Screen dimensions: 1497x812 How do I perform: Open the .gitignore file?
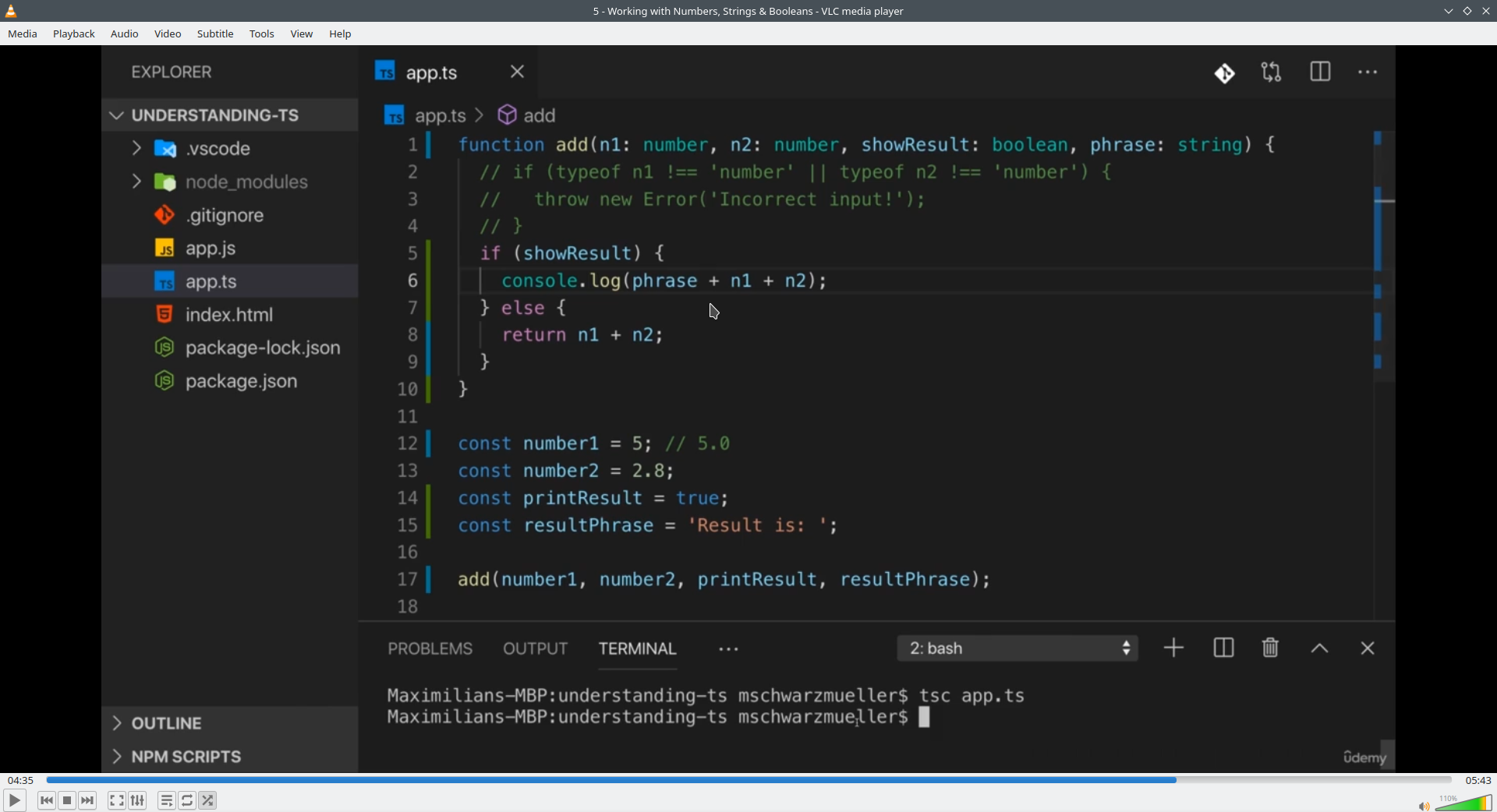point(230,215)
